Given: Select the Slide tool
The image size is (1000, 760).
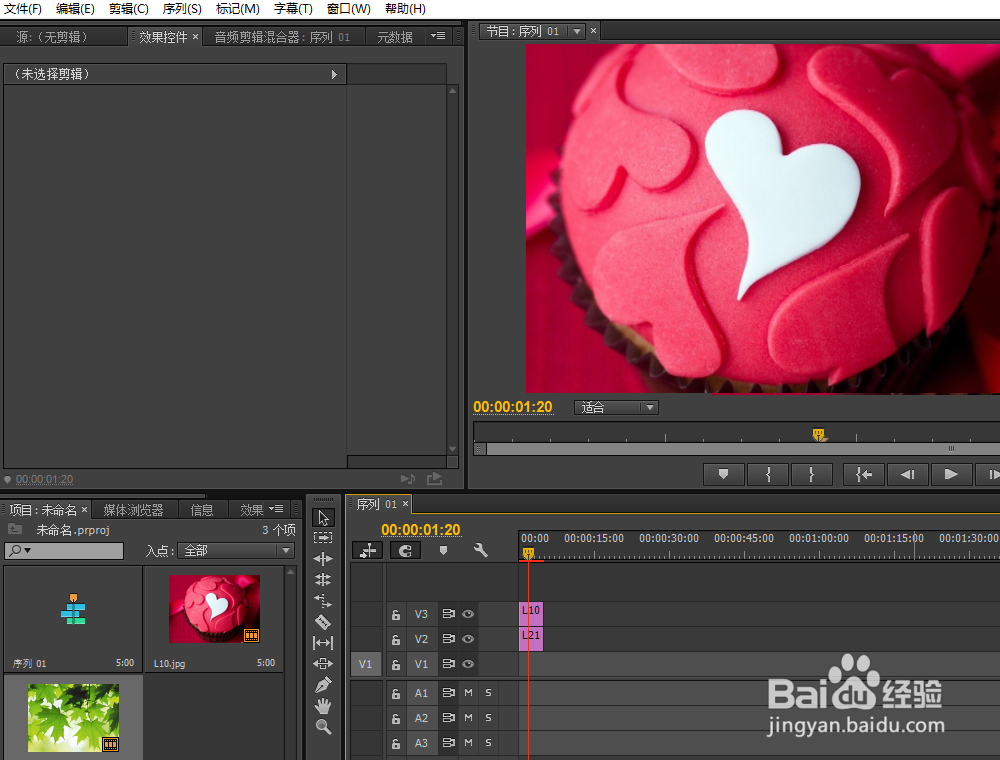Looking at the screenshot, I should [x=323, y=664].
